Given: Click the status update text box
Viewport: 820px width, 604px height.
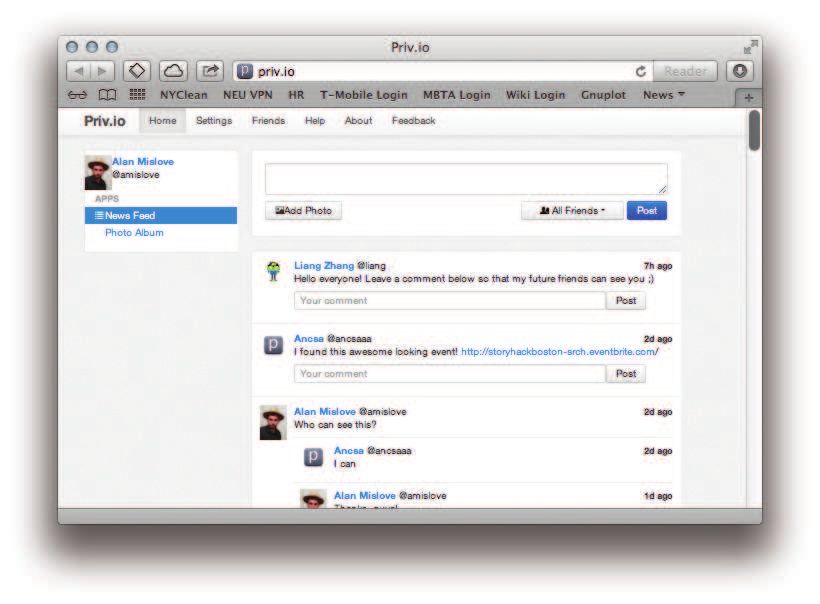Looking at the screenshot, I should click(465, 179).
